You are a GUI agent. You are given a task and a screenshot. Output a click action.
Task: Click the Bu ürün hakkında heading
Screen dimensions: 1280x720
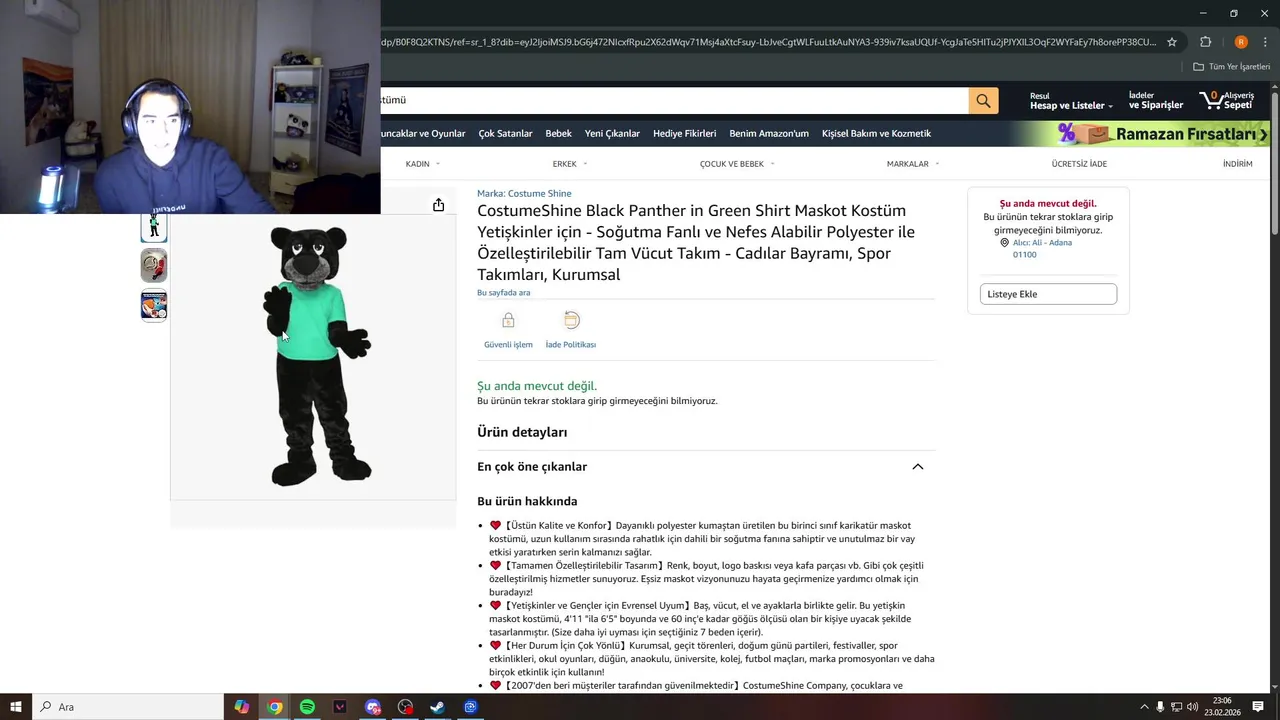[x=527, y=501]
